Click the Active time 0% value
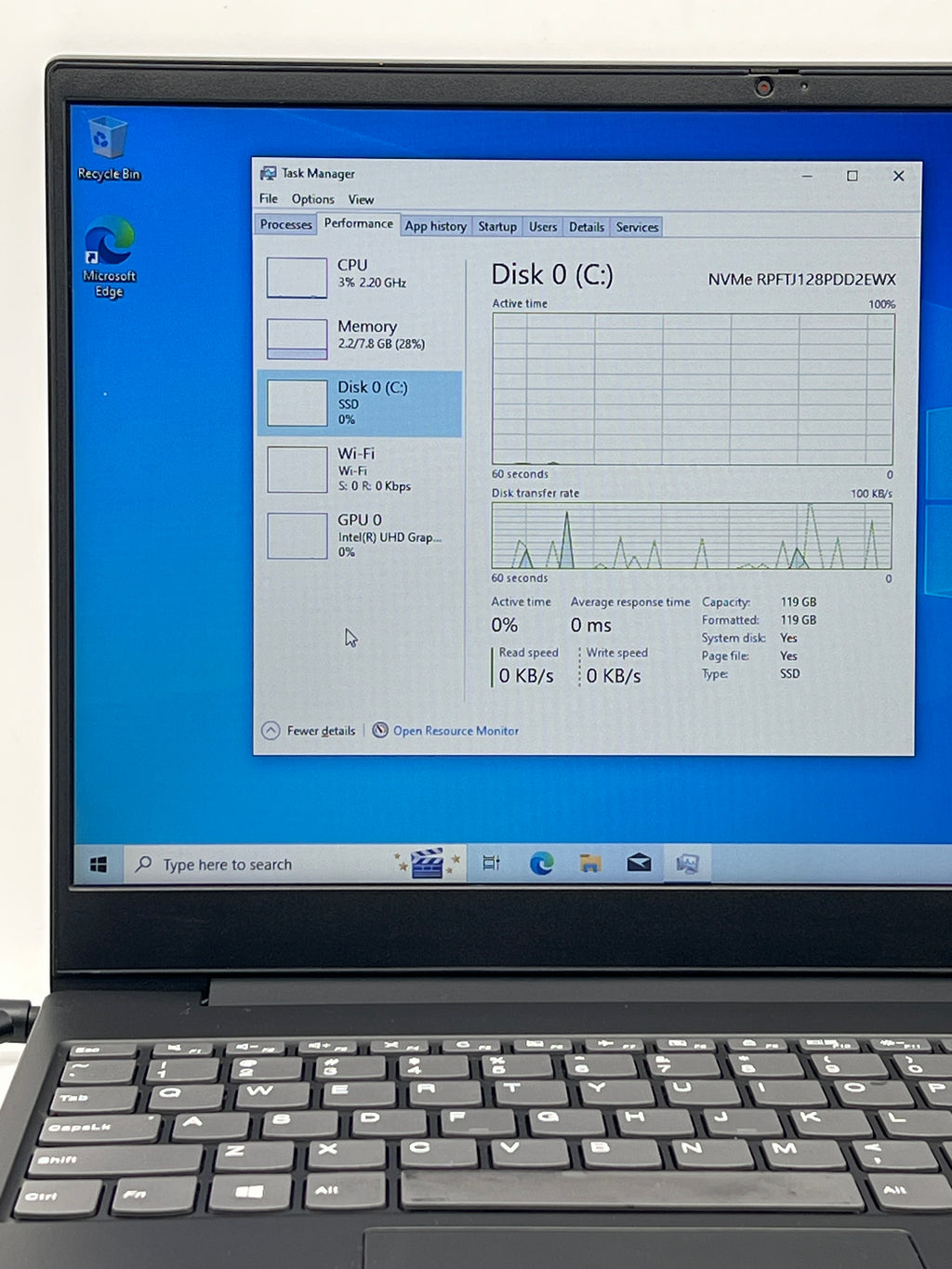The width and height of the screenshot is (952, 1269). (505, 625)
